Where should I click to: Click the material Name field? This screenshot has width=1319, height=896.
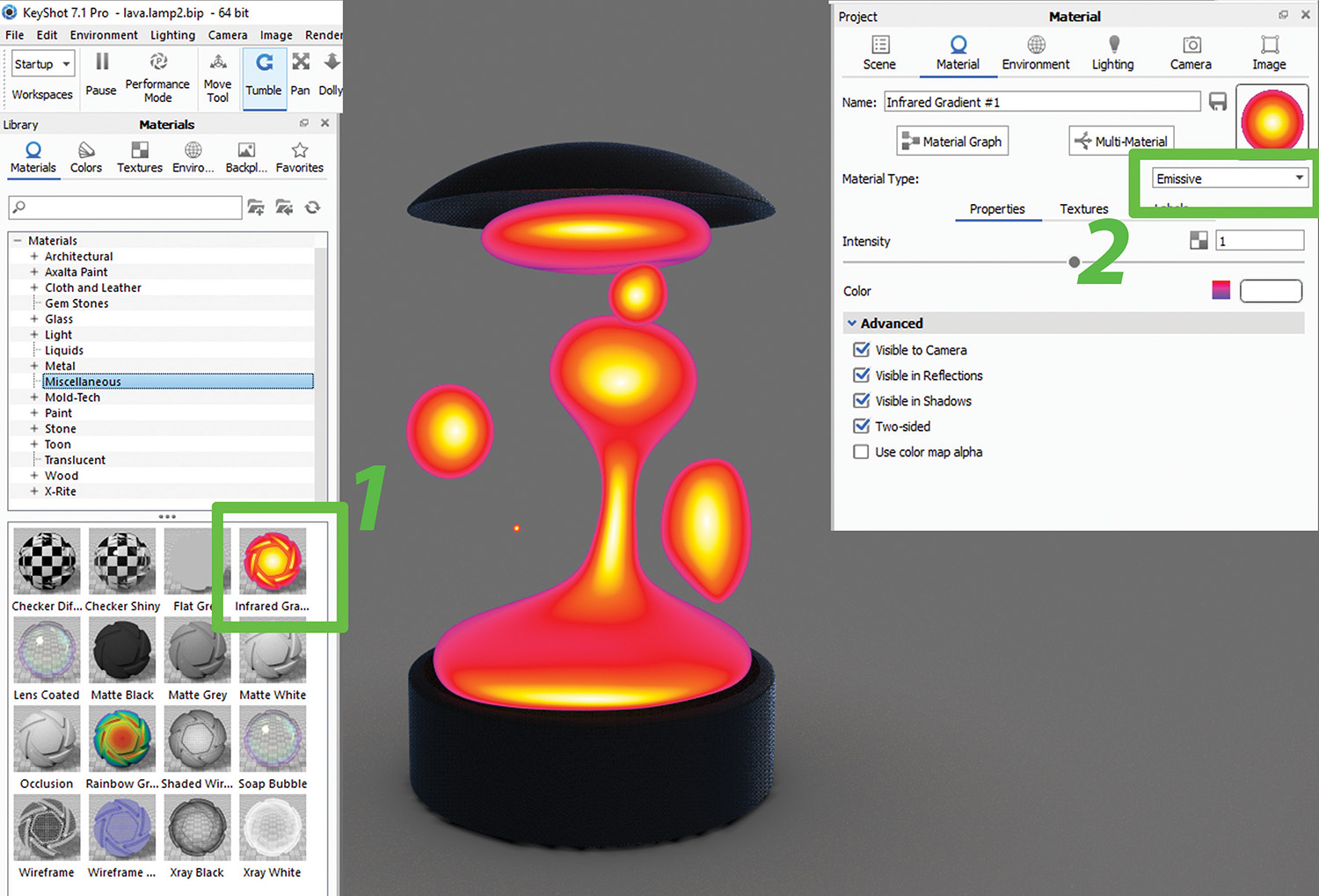[x=1042, y=102]
